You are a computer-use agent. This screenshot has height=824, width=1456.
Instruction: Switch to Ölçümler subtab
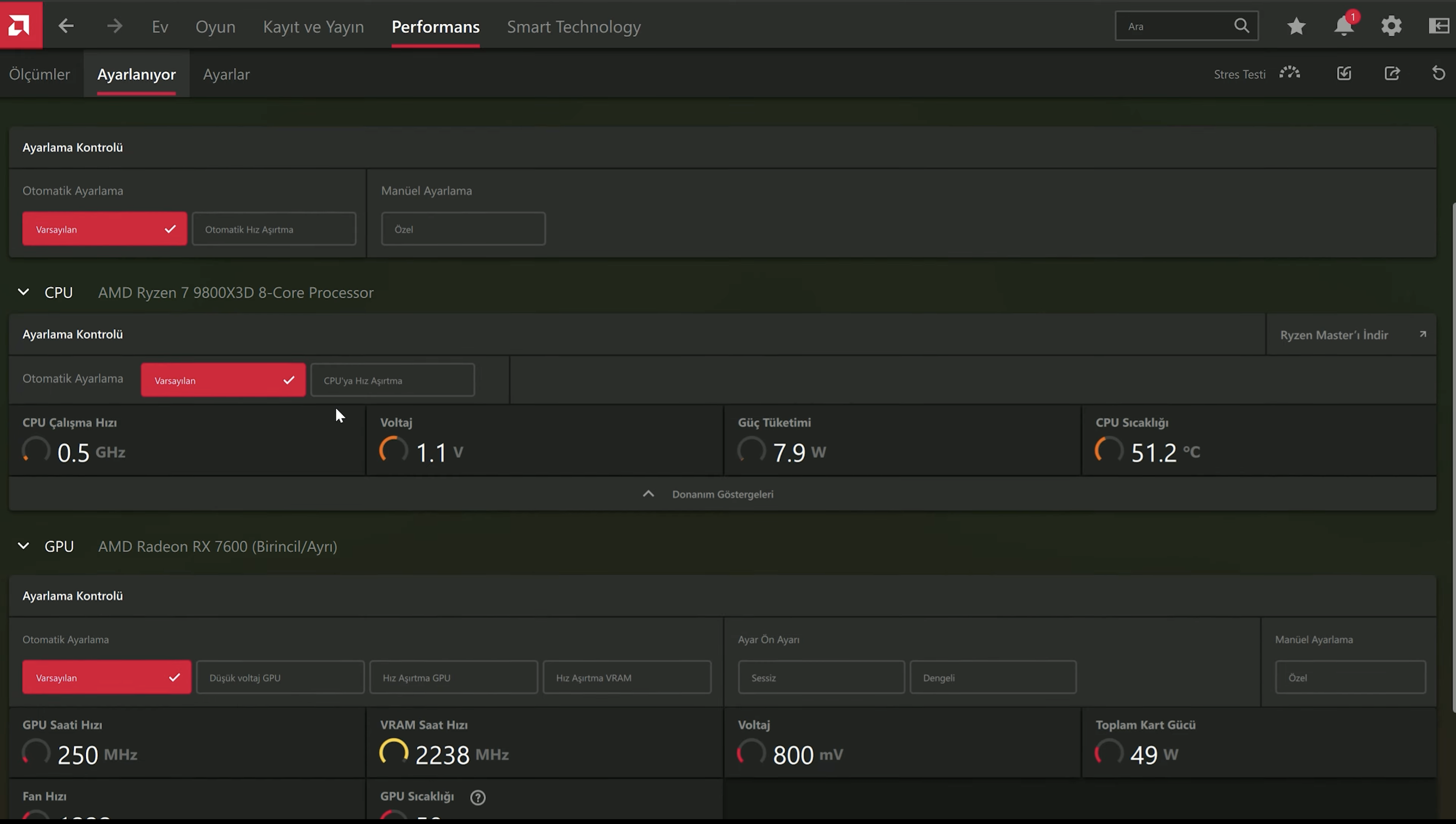click(40, 74)
